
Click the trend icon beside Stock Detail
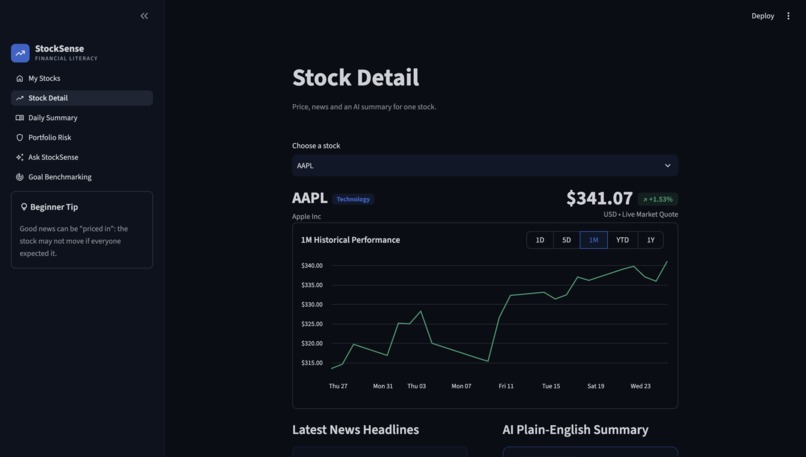[20, 98]
